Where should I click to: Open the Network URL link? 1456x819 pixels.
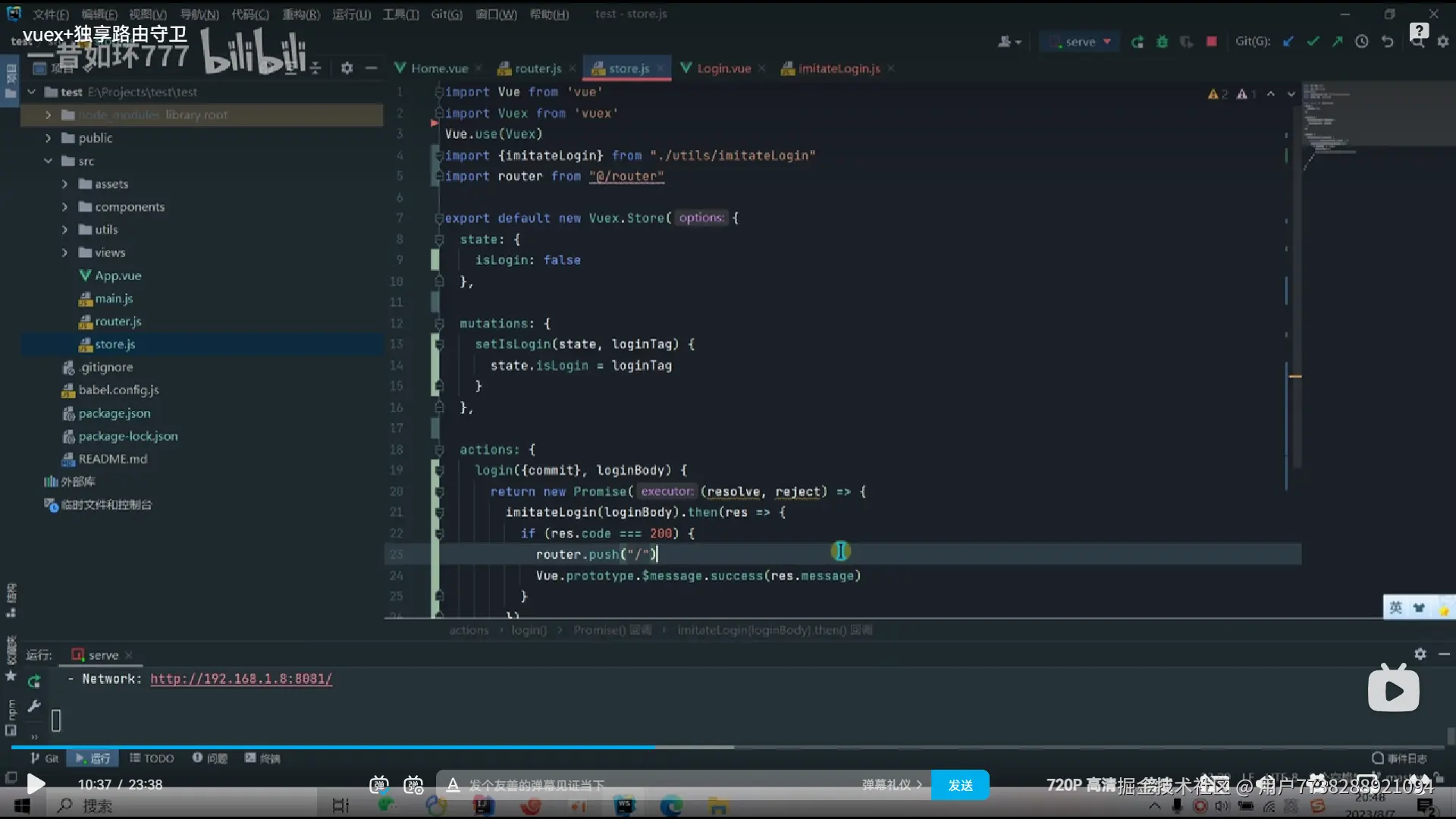pyautogui.click(x=241, y=679)
